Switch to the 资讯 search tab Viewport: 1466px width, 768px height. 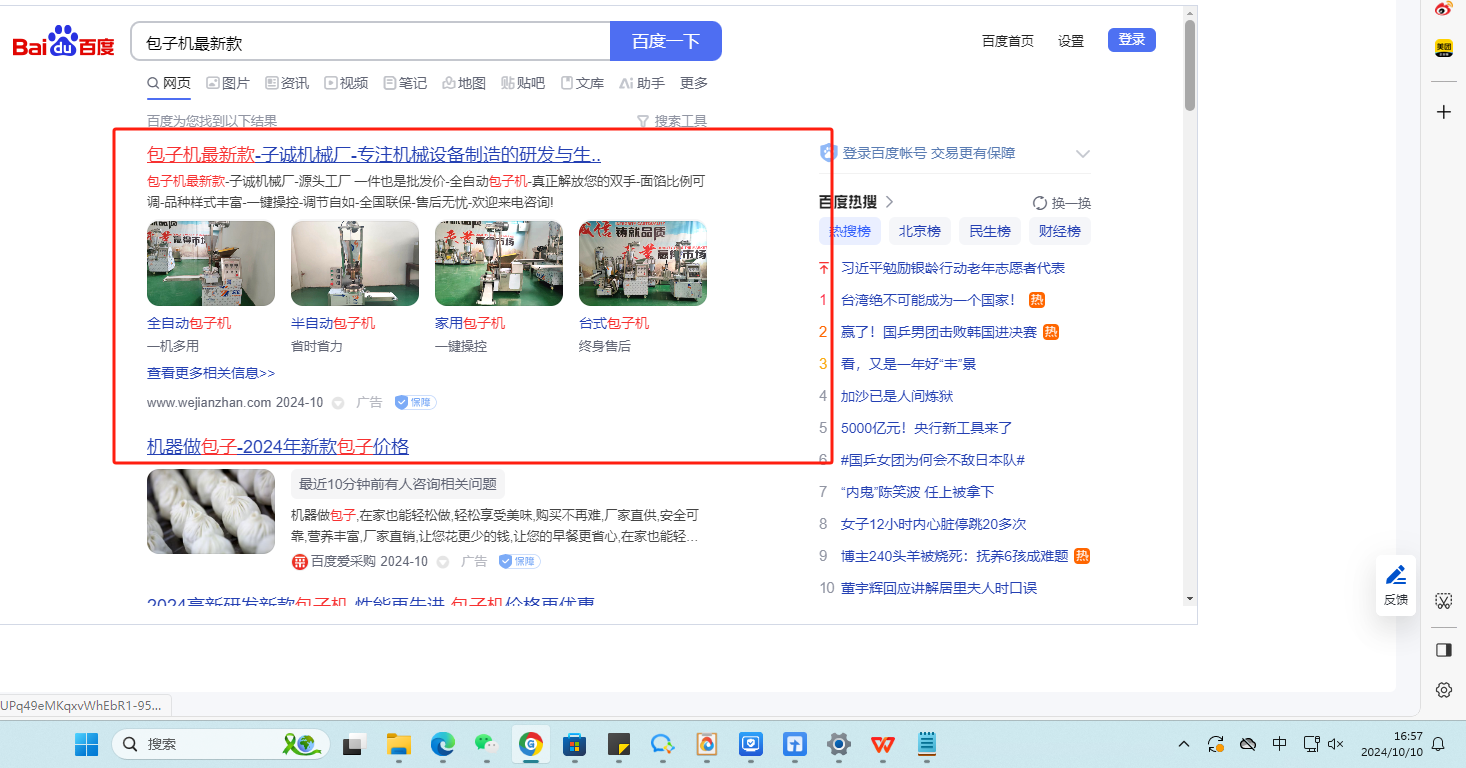pyautogui.click(x=287, y=83)
